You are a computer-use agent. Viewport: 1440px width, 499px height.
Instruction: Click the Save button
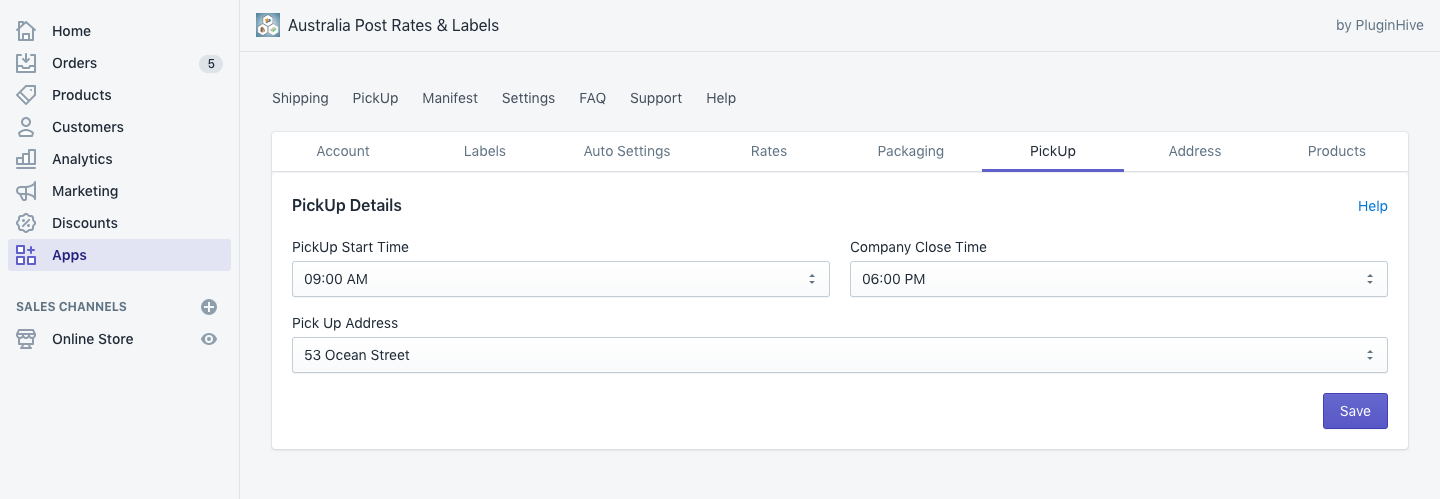coord(1355,411)
